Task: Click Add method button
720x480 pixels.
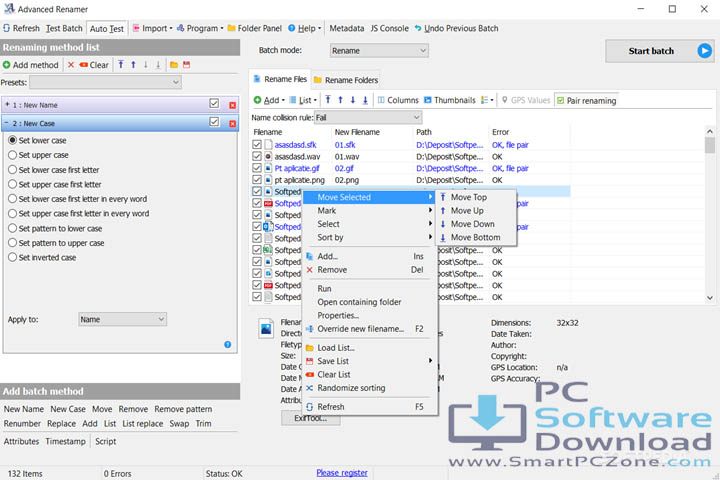Action: 31,65
